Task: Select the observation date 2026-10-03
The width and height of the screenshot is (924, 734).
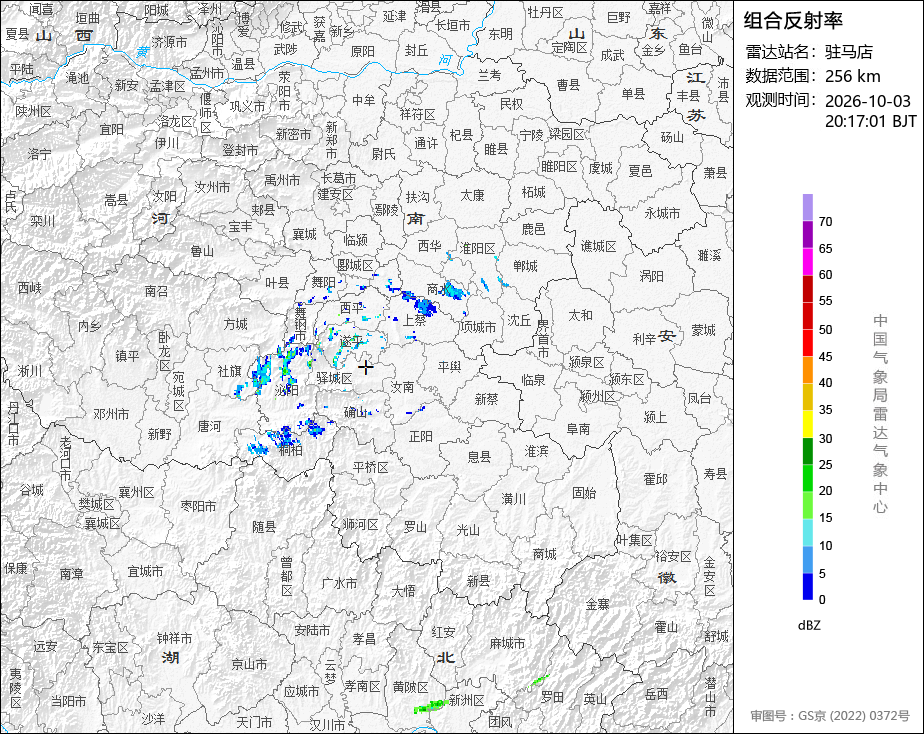Action: (x=867, y=101)
